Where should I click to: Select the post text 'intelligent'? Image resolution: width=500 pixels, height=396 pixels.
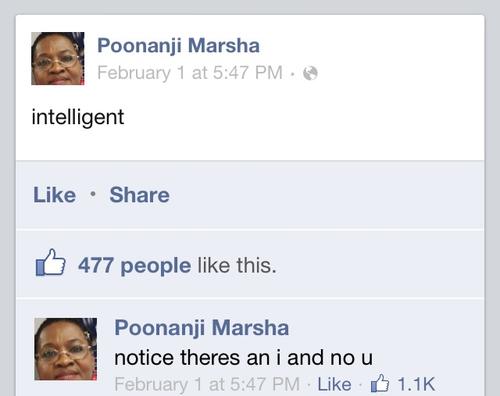tap(78, 117)
